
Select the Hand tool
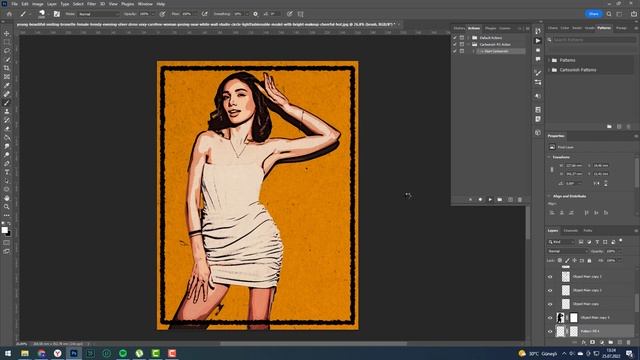7,198
